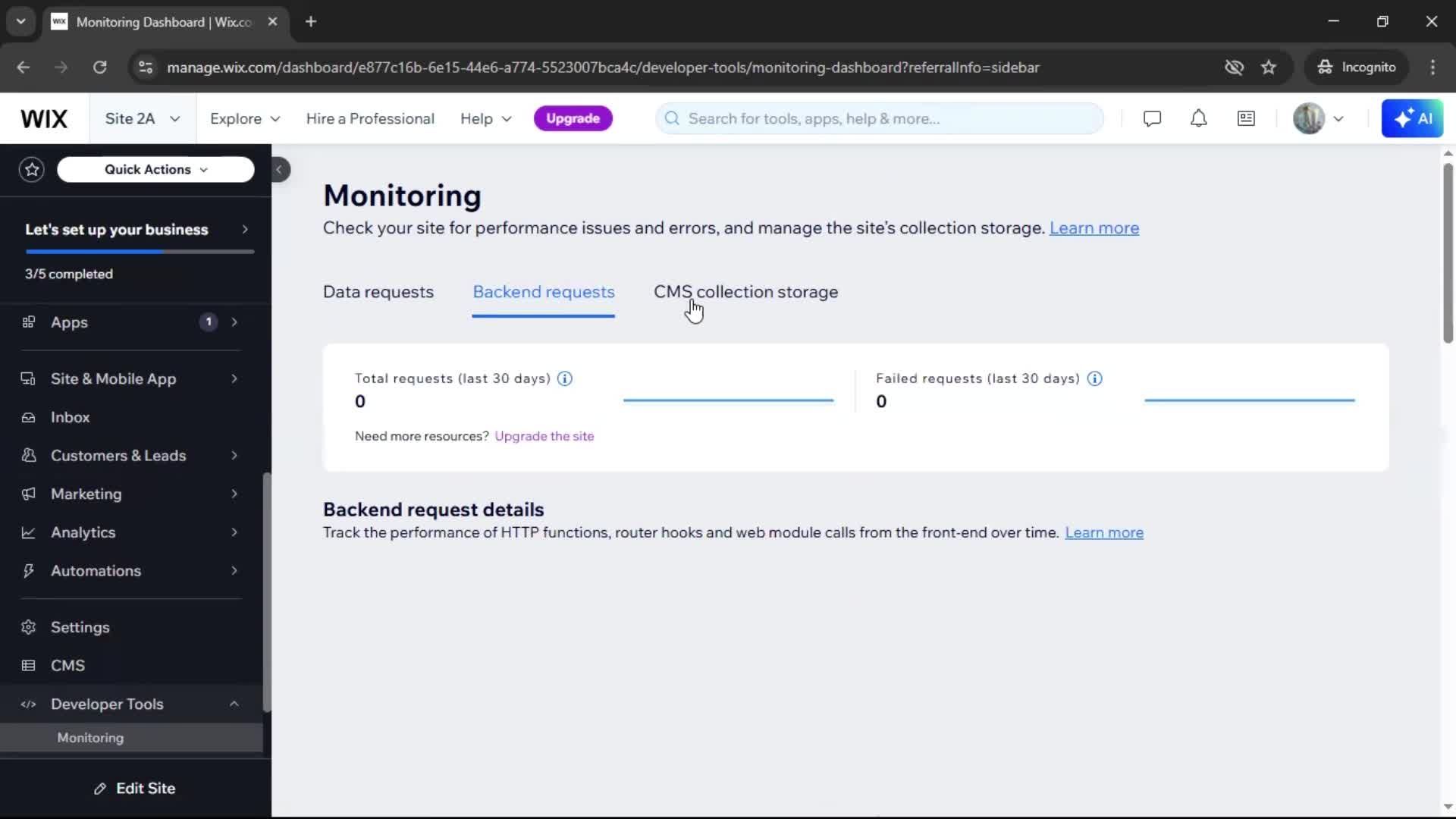Open the notifications bell
The width and height of the screenshot is (1456, 819).
tap(1198, 119)
